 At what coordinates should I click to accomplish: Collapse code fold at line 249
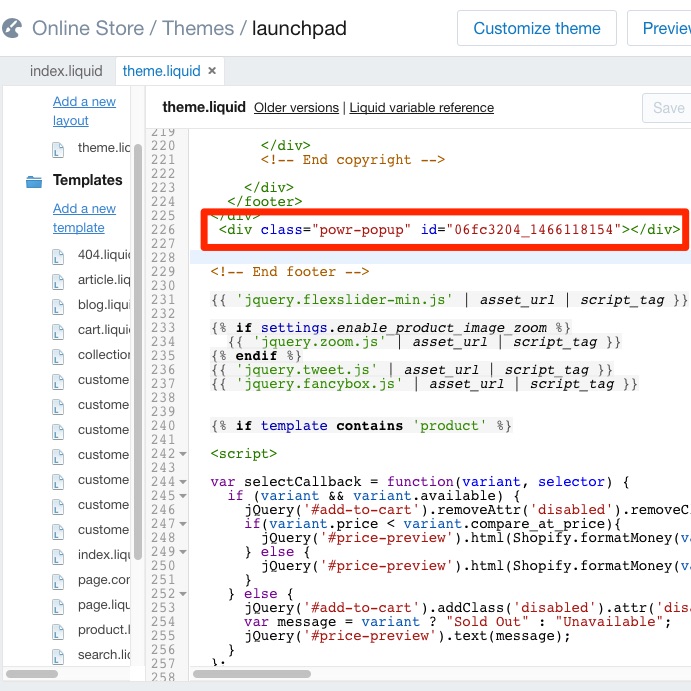point(183,552)
